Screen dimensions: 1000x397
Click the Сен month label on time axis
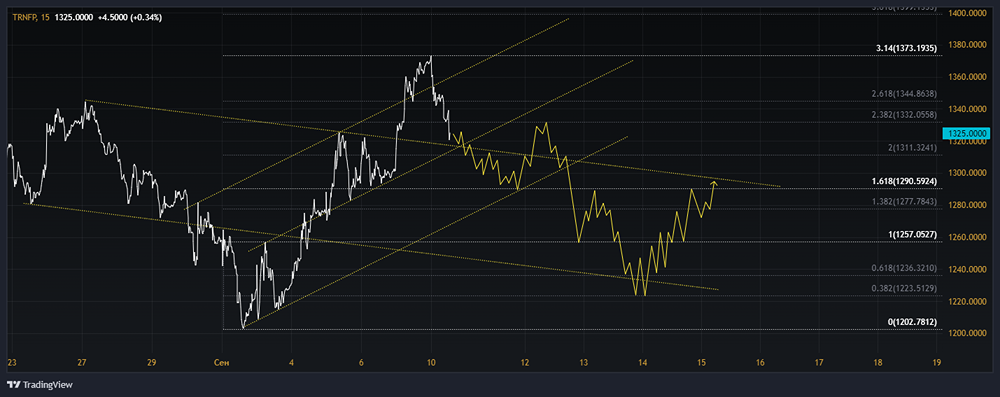tap(221, 363)
